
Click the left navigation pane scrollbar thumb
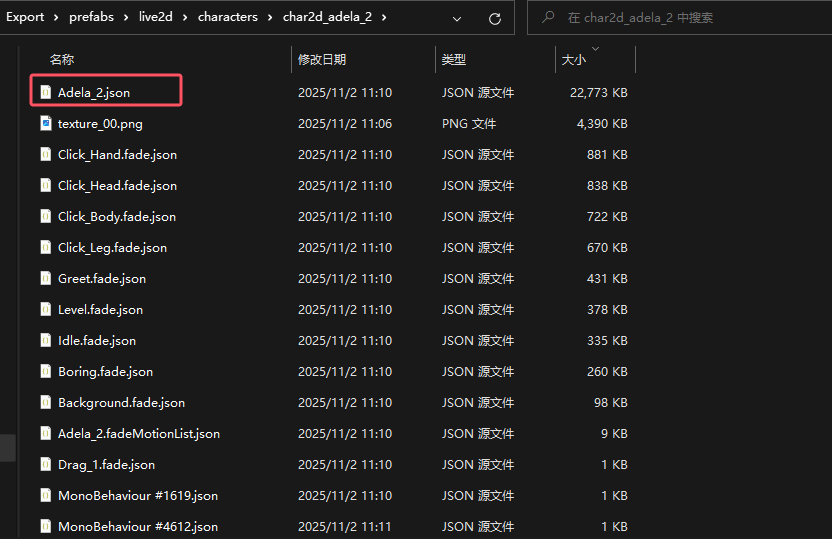tap(7, 448)
